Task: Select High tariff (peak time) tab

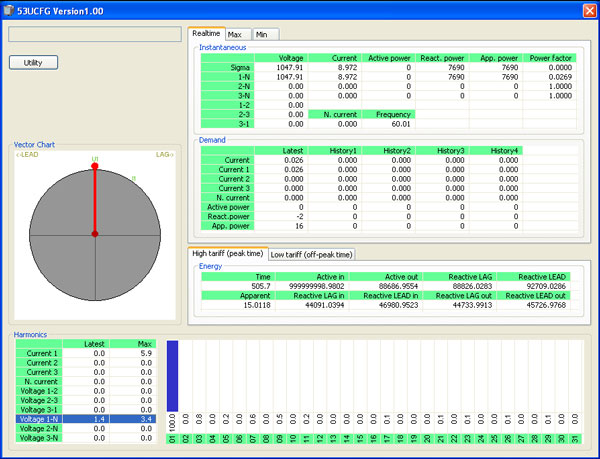Action: coord(228,254)
